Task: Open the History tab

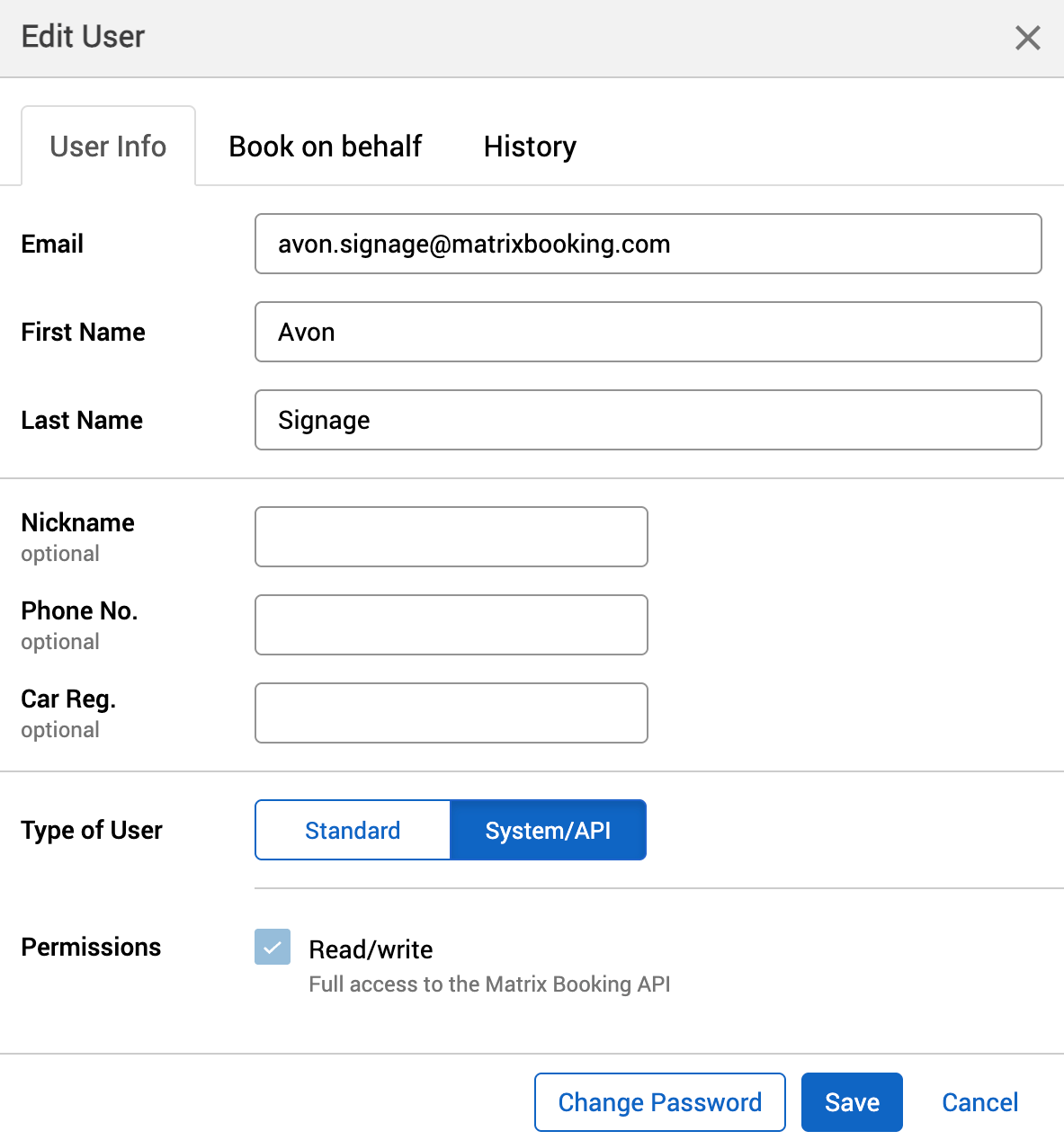Action: [x=530, y=146]
